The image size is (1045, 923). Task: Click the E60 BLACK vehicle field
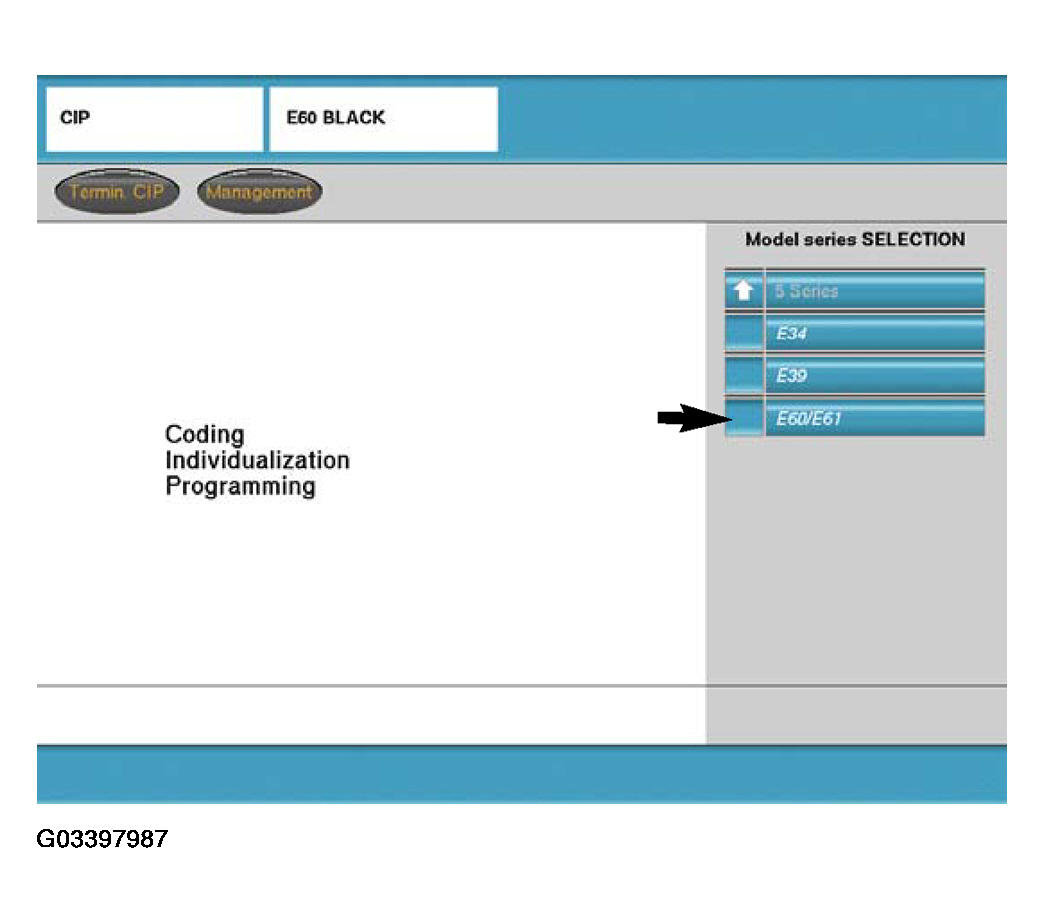(x=383, y=119)
